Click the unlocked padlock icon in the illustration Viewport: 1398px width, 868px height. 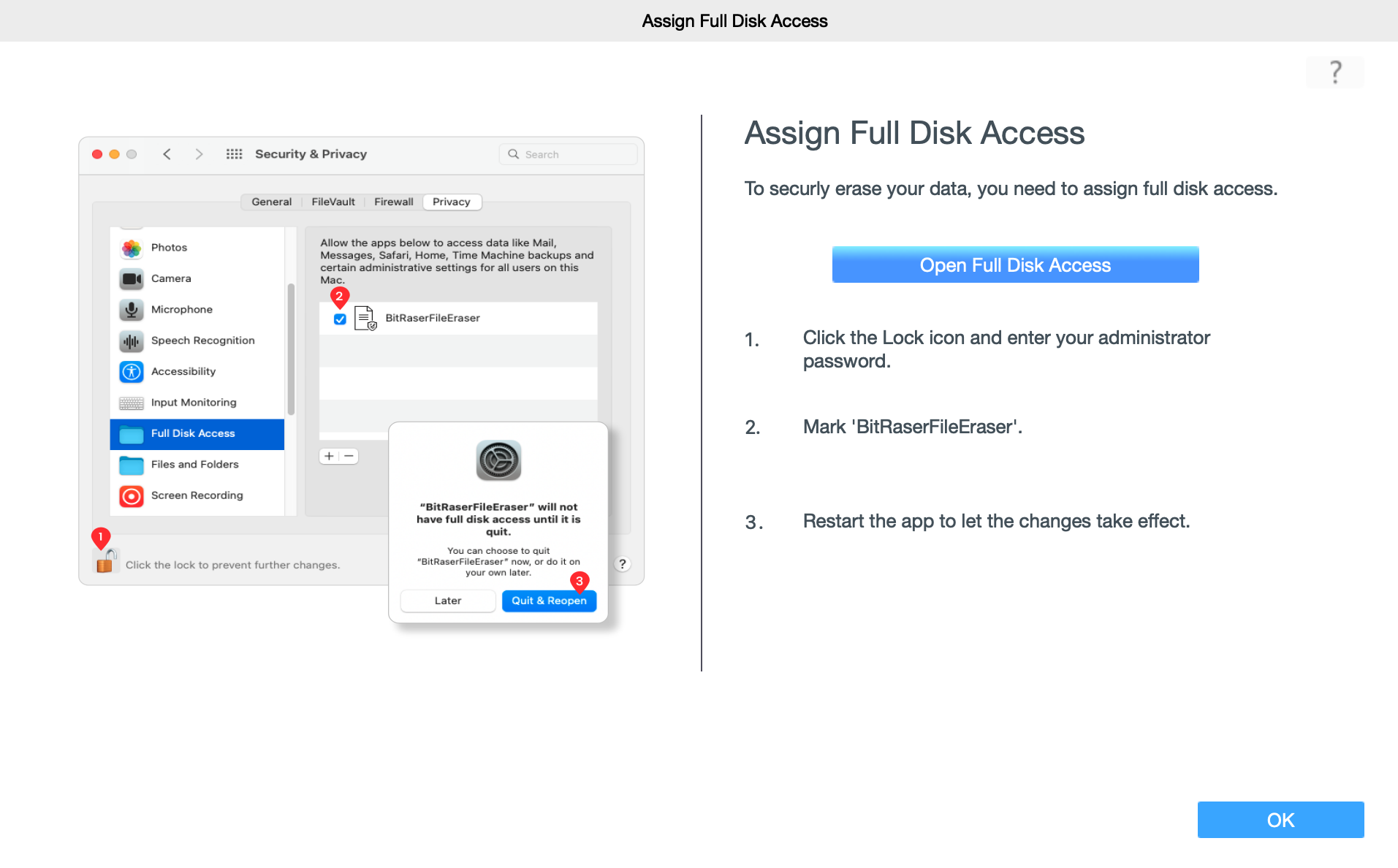point(105,561)
